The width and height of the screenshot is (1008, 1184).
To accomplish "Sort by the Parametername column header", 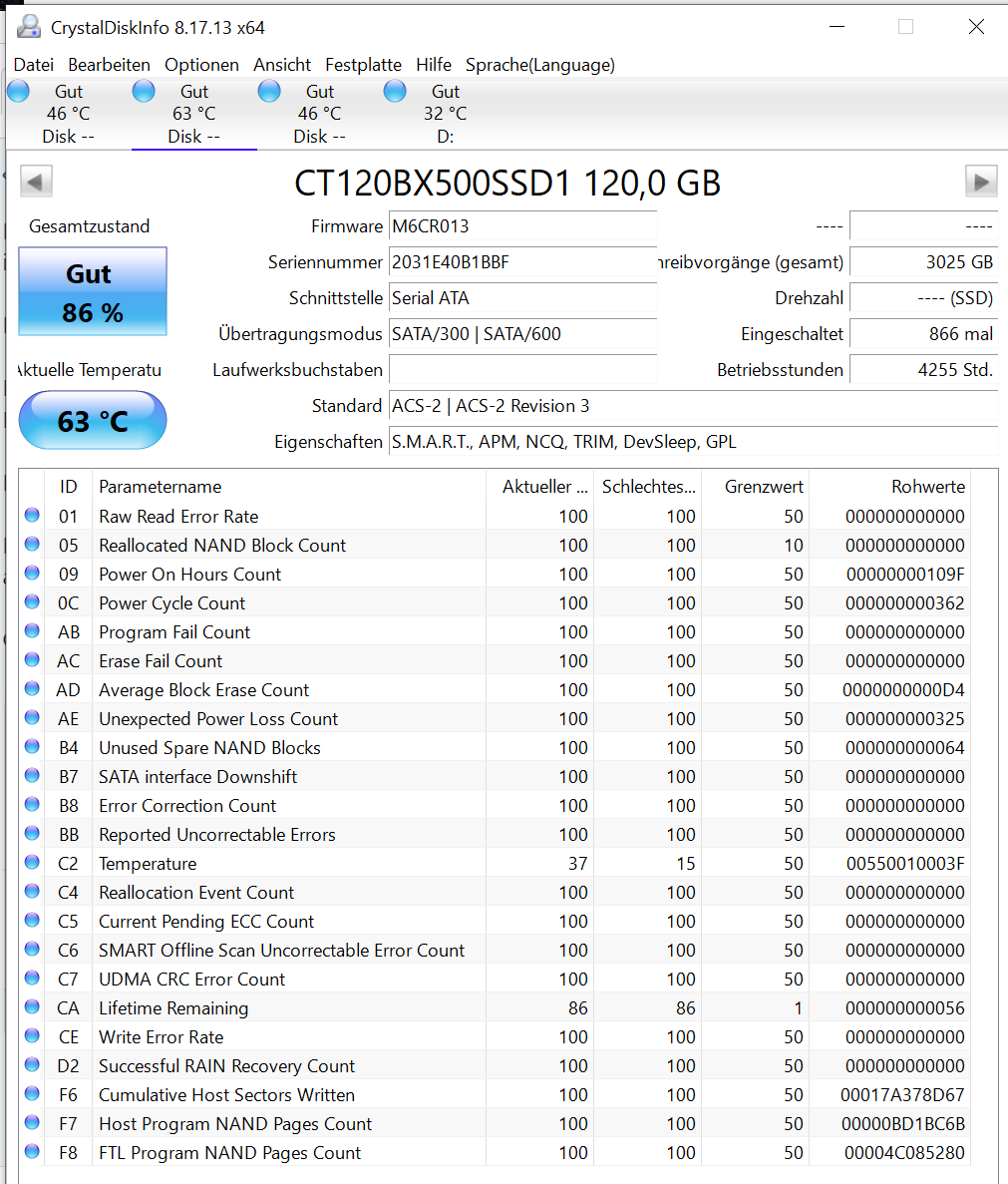I will (x=289, y=487).
